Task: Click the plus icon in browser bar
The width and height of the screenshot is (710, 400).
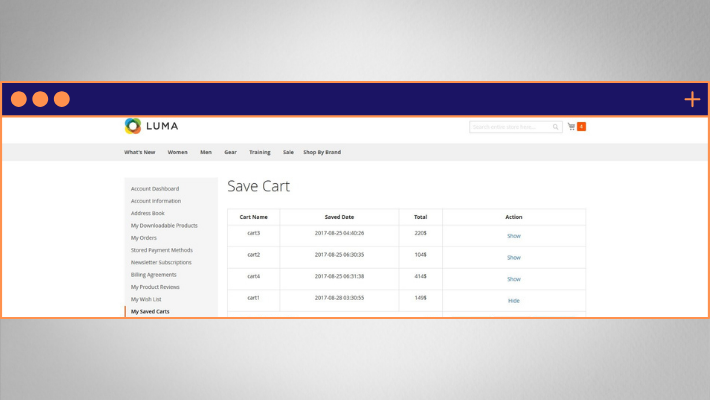Action: (x=692, y=99)
